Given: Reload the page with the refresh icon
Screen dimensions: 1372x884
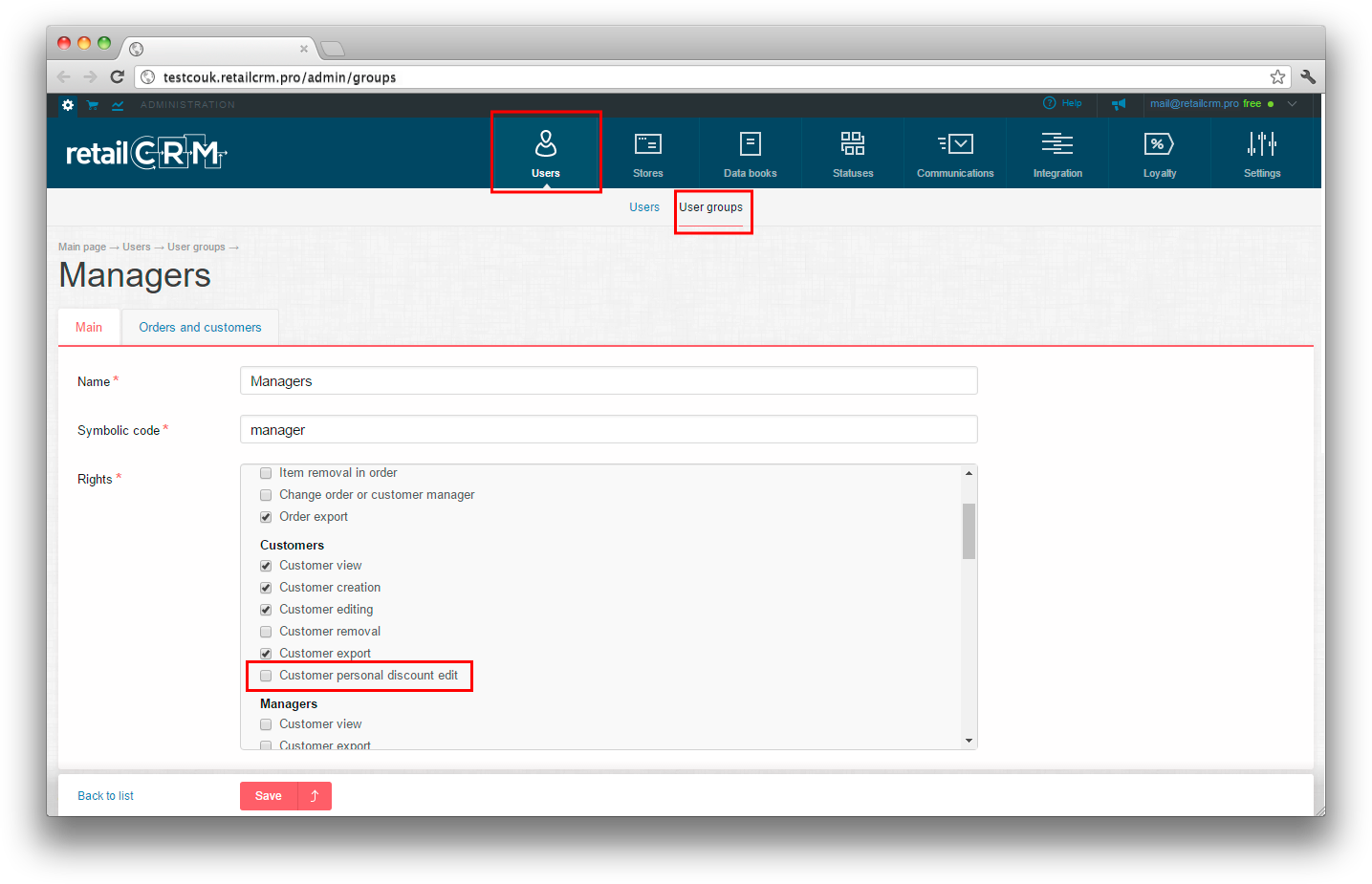Looking at the screenshot, I should 117,76.
